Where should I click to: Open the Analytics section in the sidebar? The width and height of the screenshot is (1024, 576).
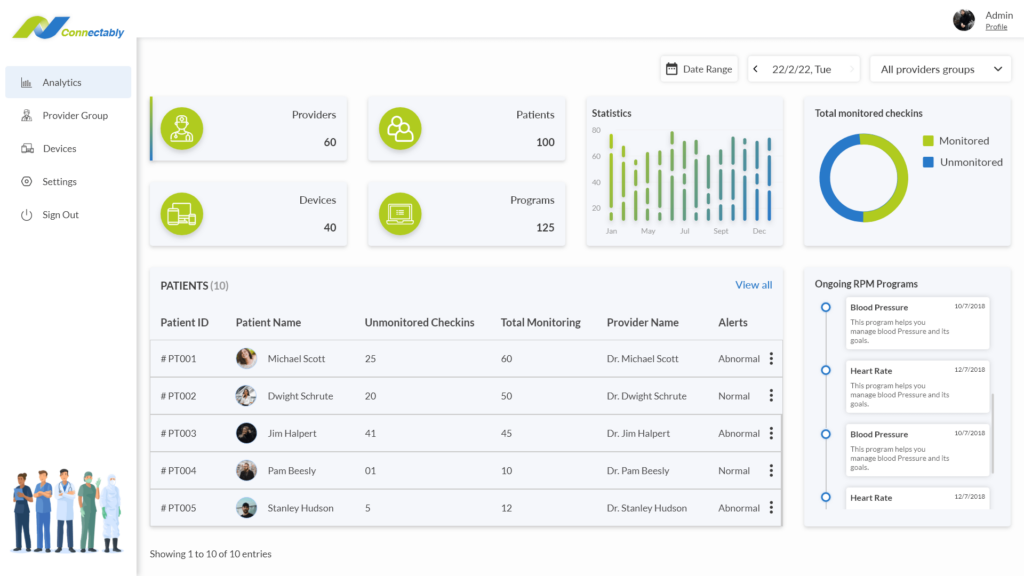60,82
